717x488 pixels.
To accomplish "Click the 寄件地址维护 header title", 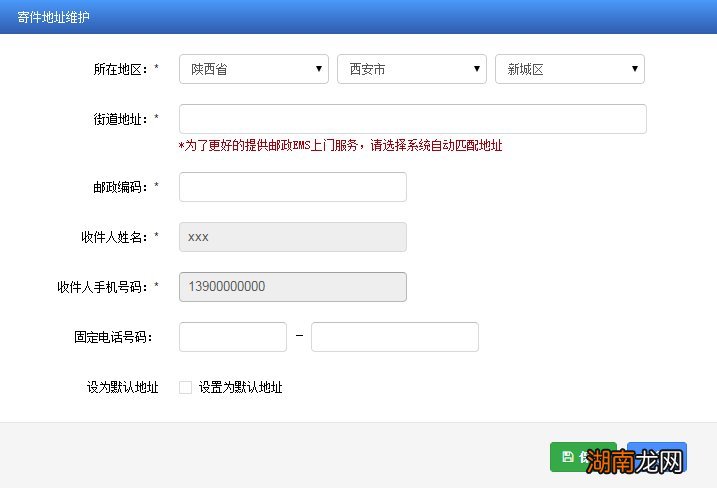I will click(x=54, y=17).
